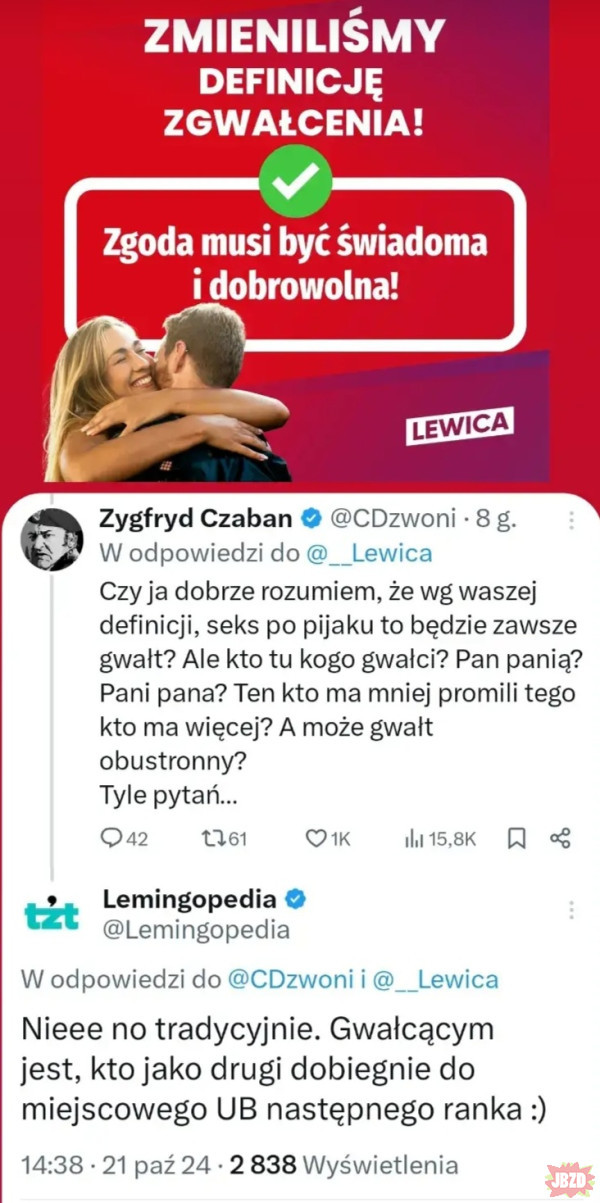Viewport: 600px width, 1203px height.
Task: Open the @Lemingopedia handle
Action: (196, 930)
